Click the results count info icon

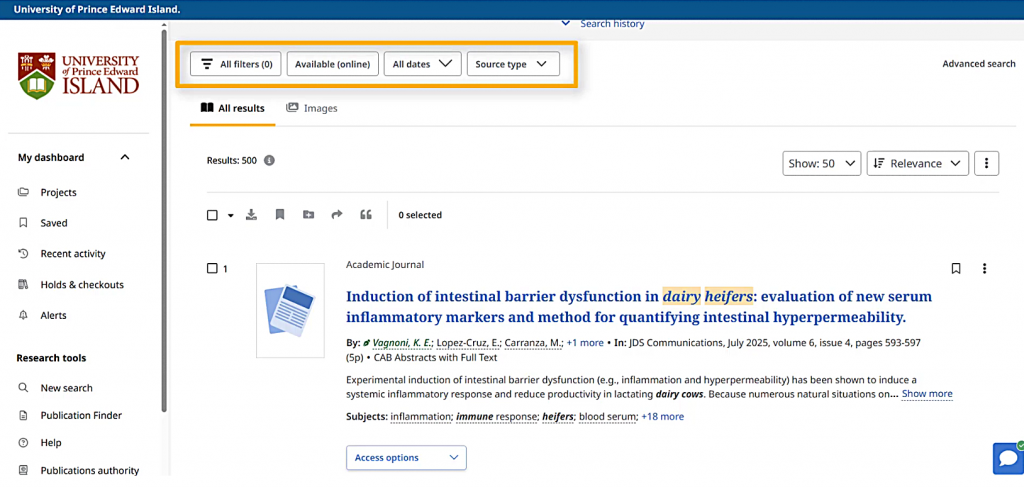click(269, 160)
